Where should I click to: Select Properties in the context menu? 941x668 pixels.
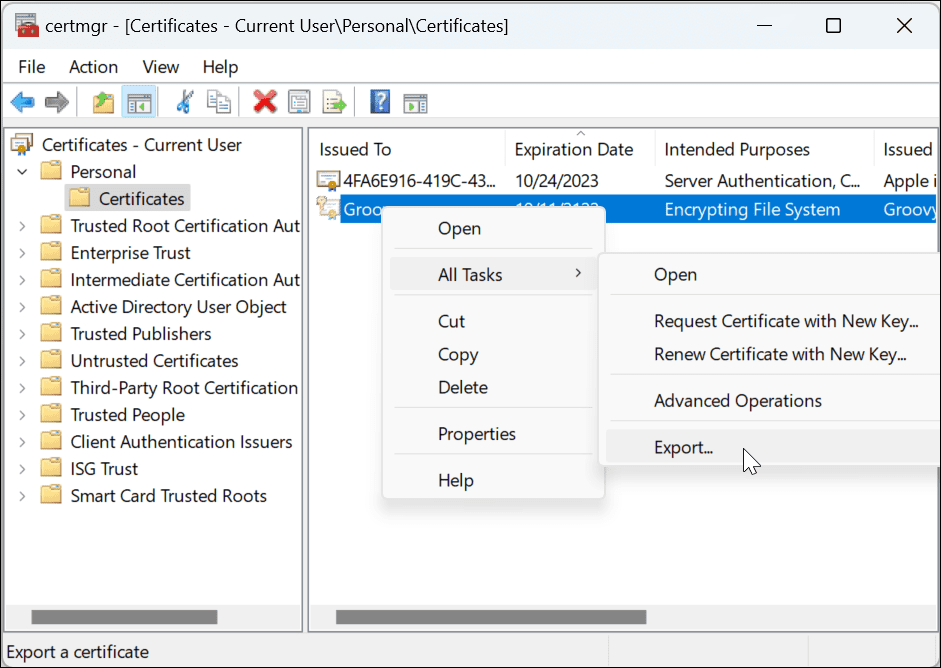coord(476,434)
